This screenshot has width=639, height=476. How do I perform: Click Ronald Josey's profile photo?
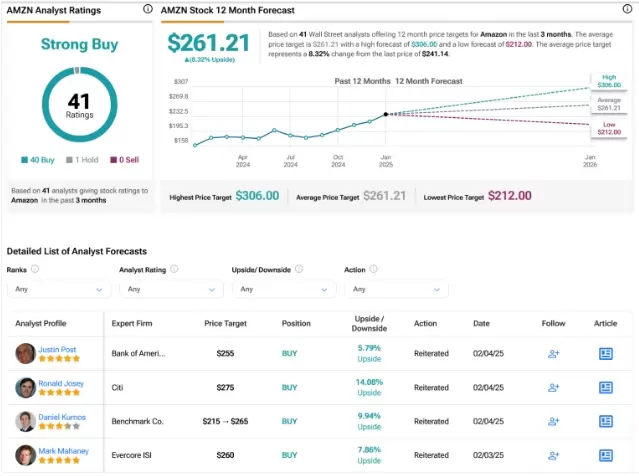[x=25, y=388]
